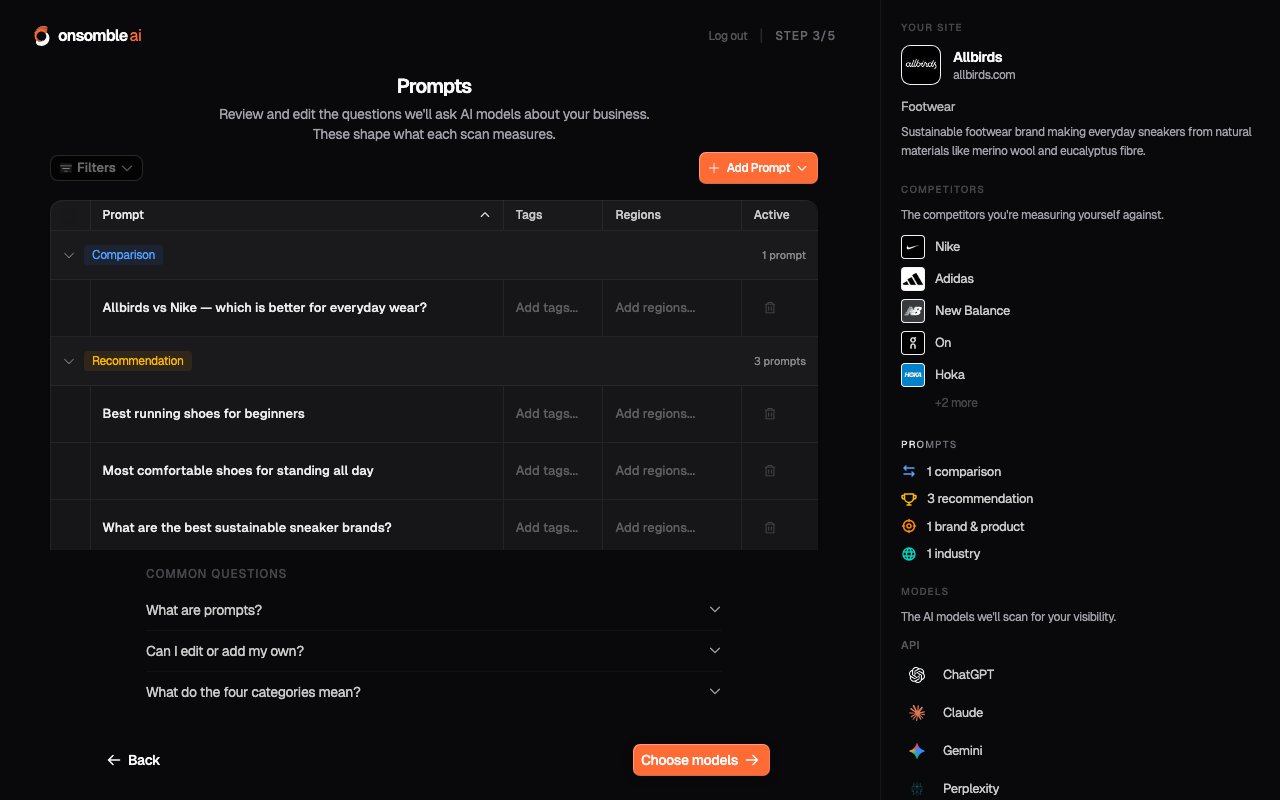Expand 'Can I edit or add my own?'
1280x800 pixels.
coord(434,651)
